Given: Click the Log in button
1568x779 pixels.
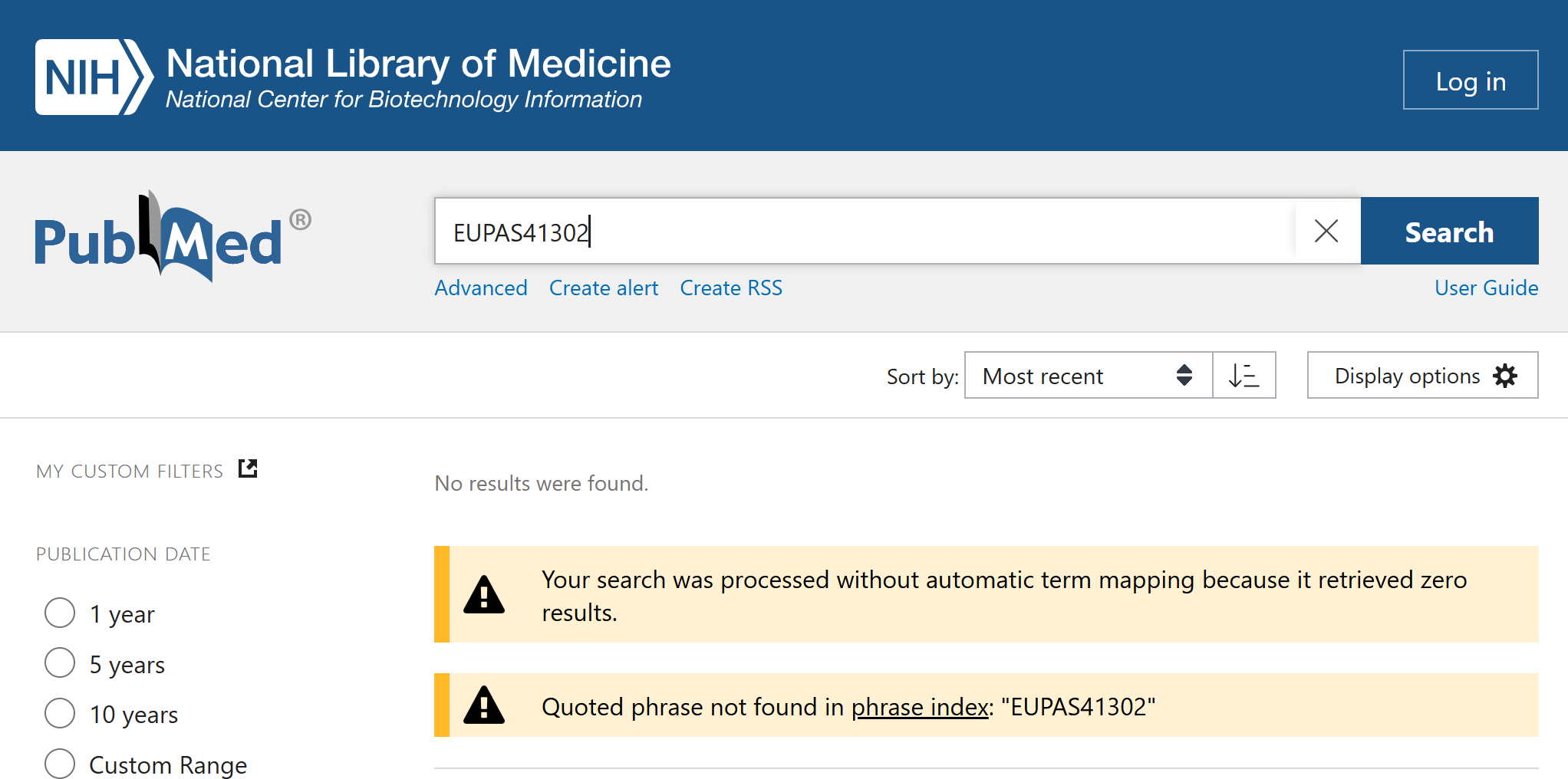Looking at the screenshot, I should 1470,81.
